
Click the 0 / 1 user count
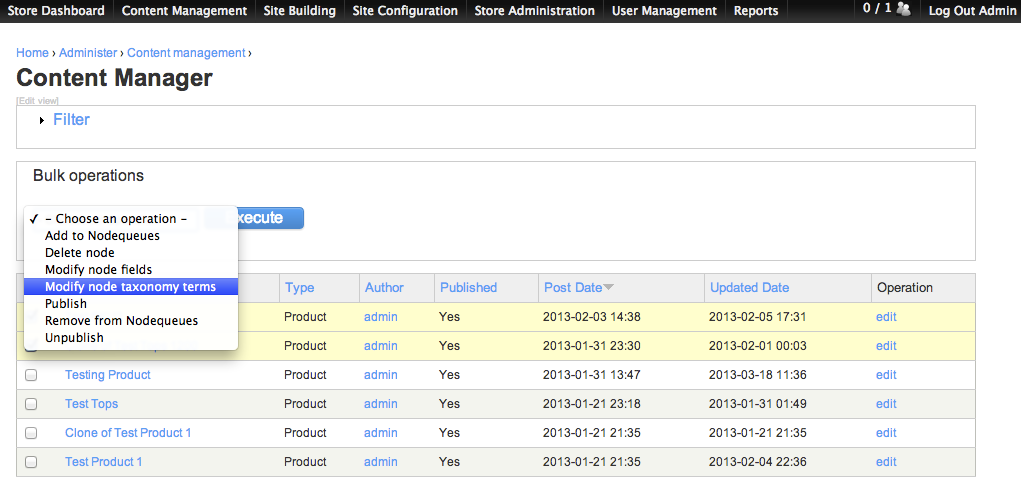click(x=877, y=9)
